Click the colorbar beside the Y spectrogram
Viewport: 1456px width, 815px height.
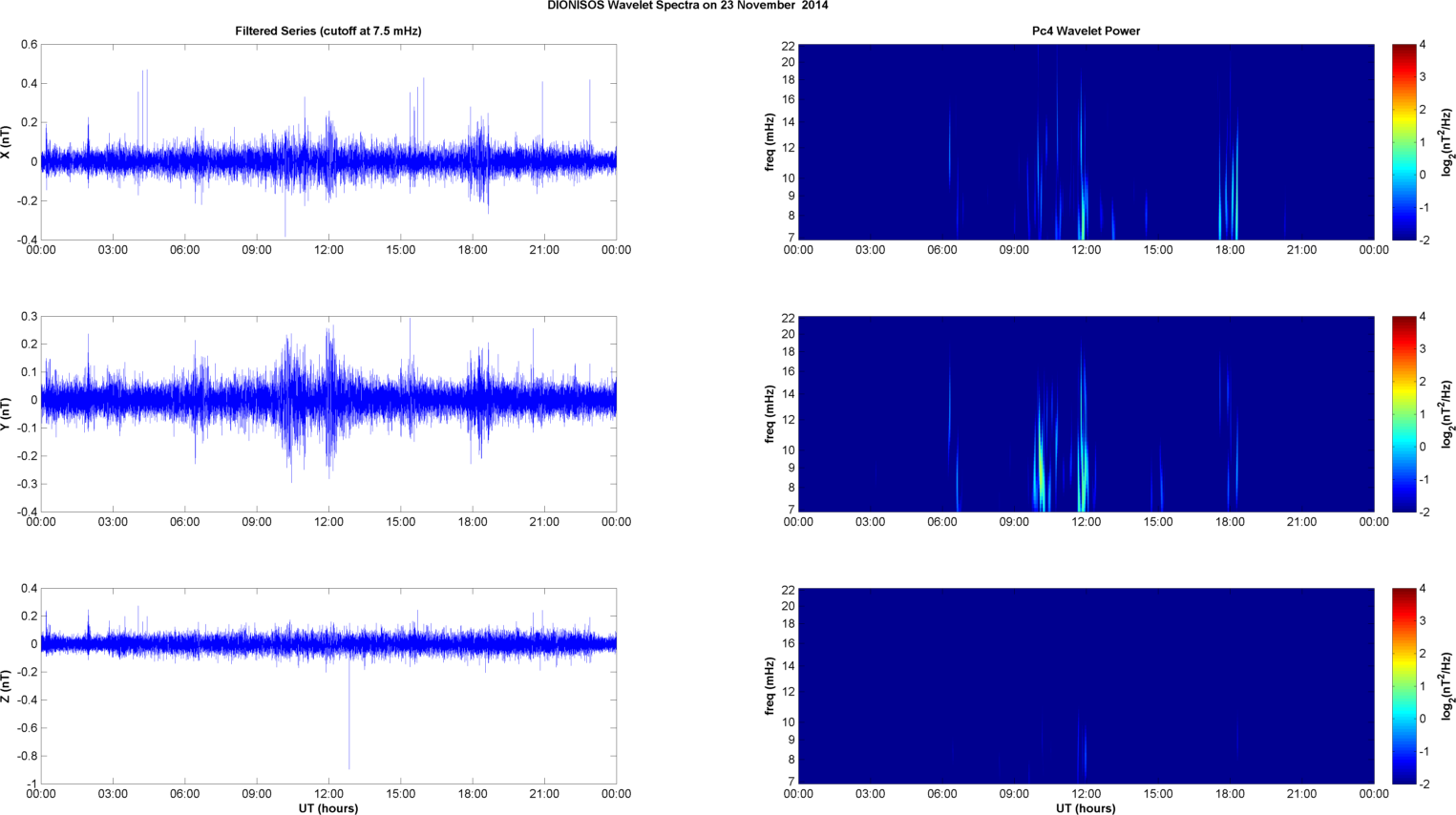pyautogui.click(x=1403, y=414)
